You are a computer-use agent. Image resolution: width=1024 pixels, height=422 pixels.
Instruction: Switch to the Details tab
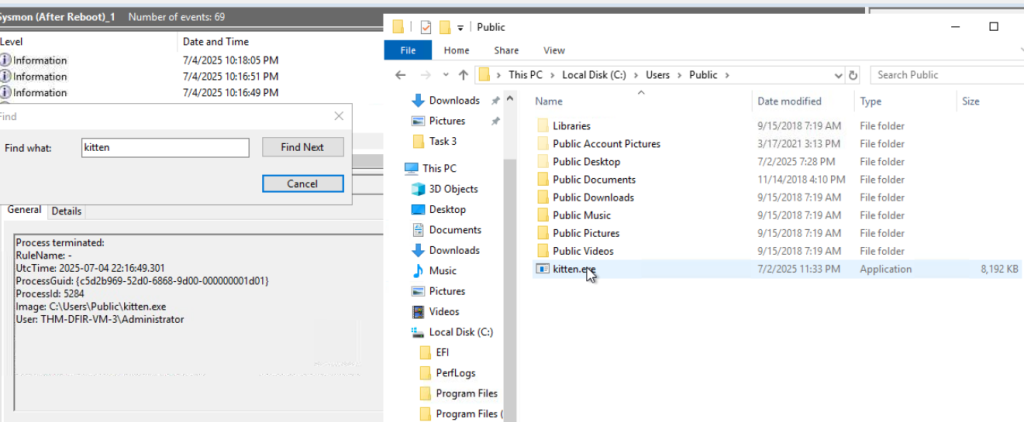pyautogui.click(x=67, y=211)
